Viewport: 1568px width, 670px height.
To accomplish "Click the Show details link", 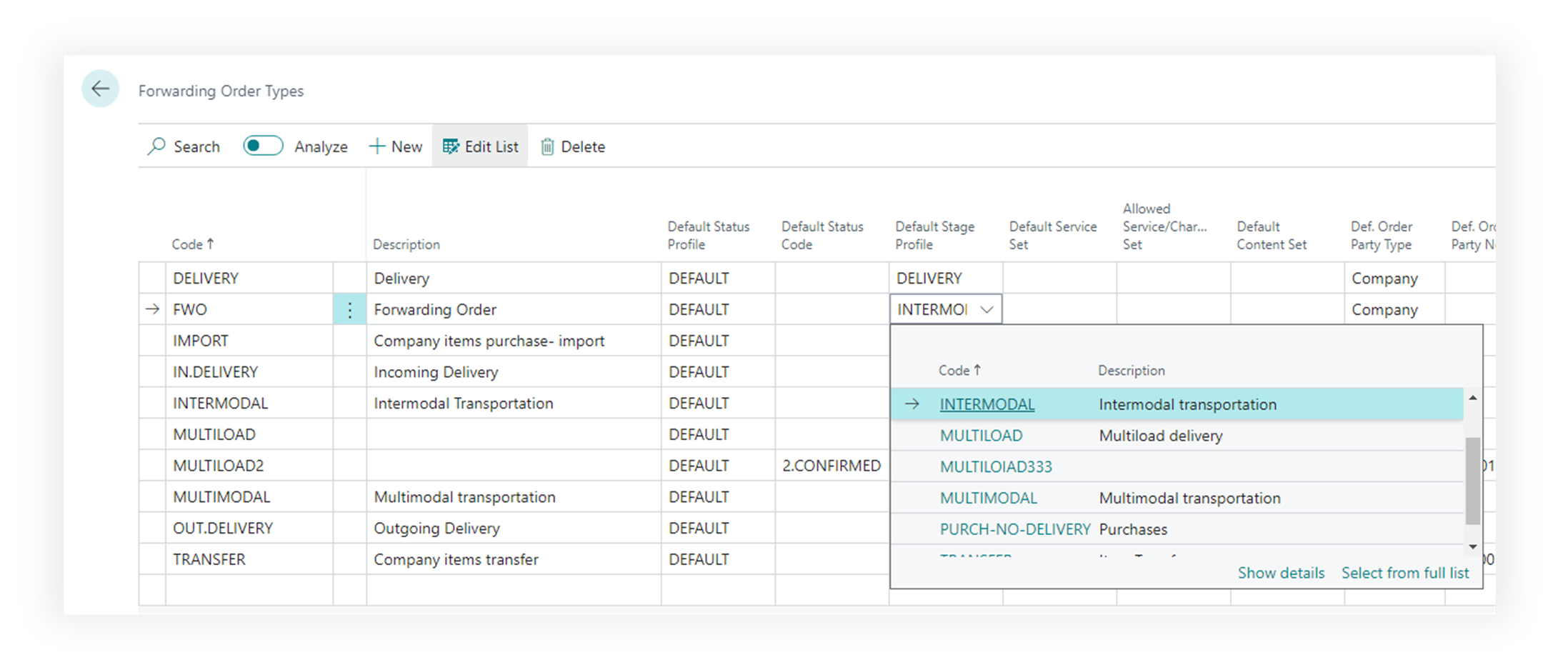I will (x=1280, y=573).
